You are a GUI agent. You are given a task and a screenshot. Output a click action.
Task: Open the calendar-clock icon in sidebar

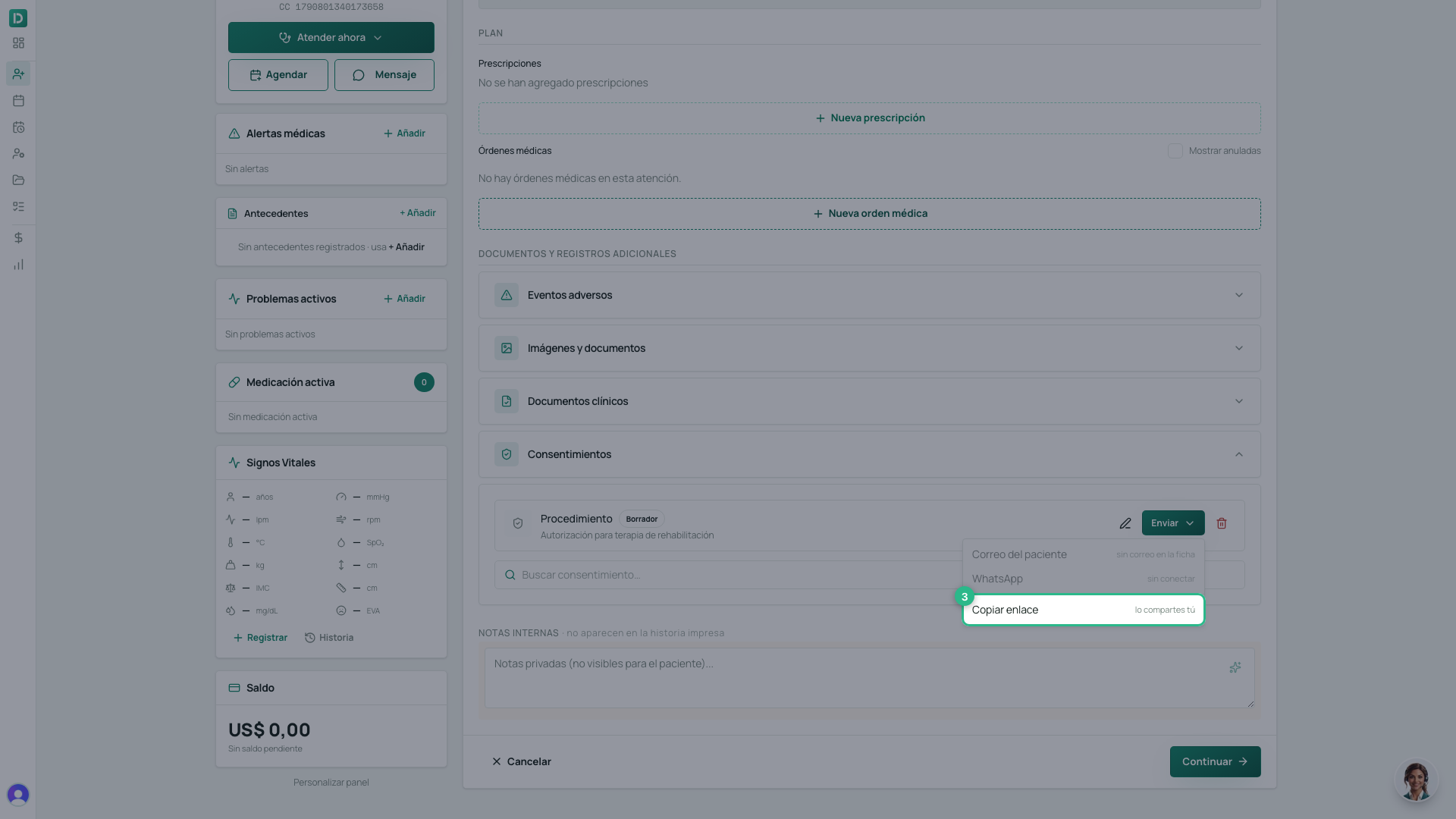pos(18,127)
